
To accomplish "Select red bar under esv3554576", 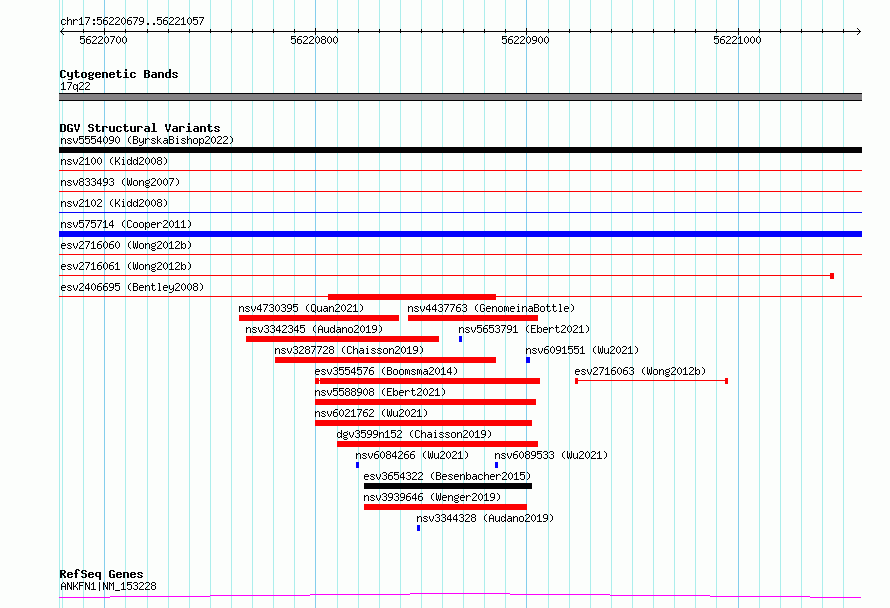I will [427, 381].
